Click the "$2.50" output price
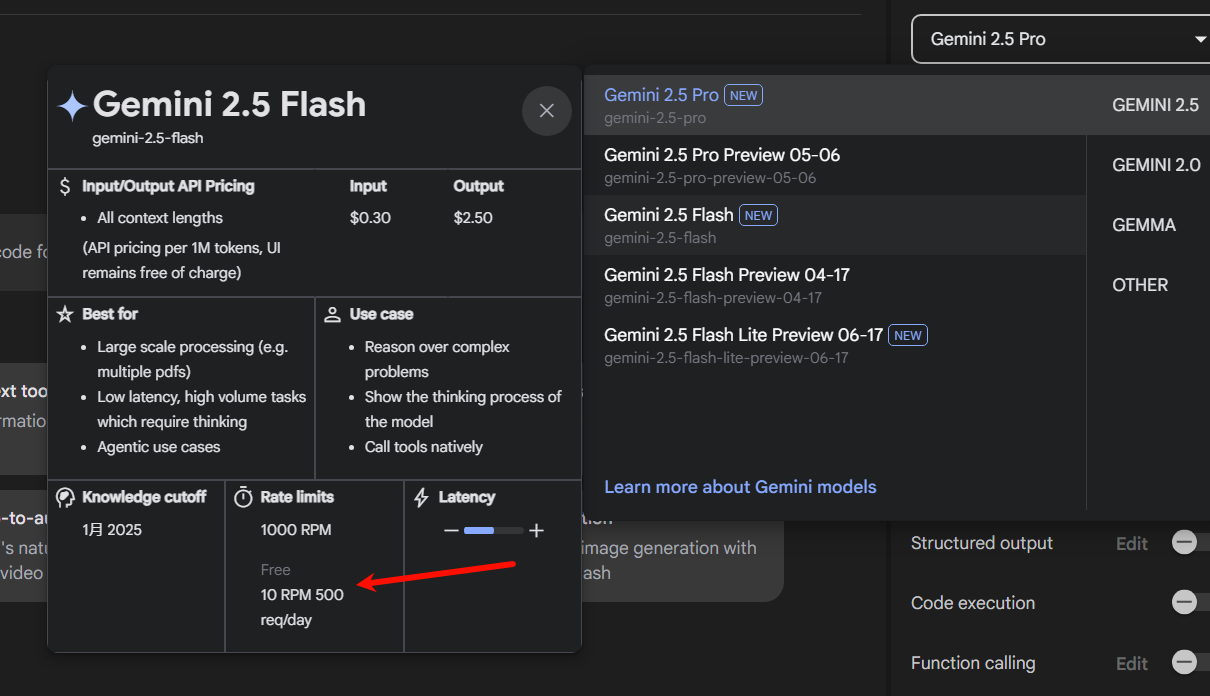 473,218
